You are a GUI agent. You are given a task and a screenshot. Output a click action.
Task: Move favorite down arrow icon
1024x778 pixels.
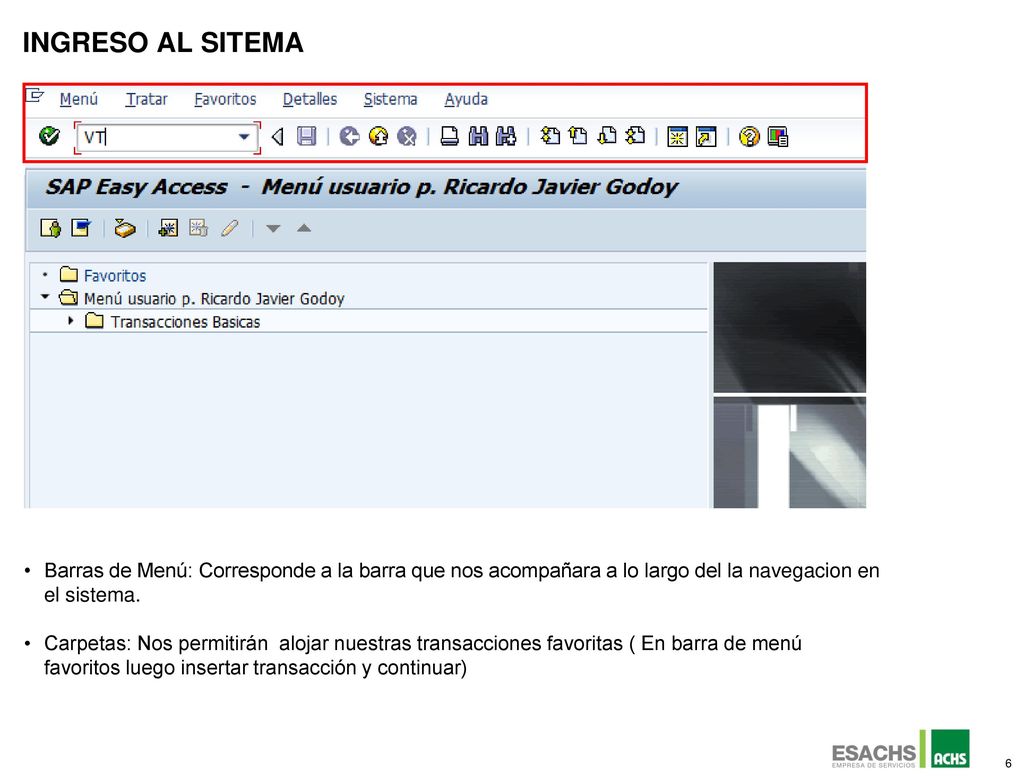pyautogui.click(x=273, y=229)
